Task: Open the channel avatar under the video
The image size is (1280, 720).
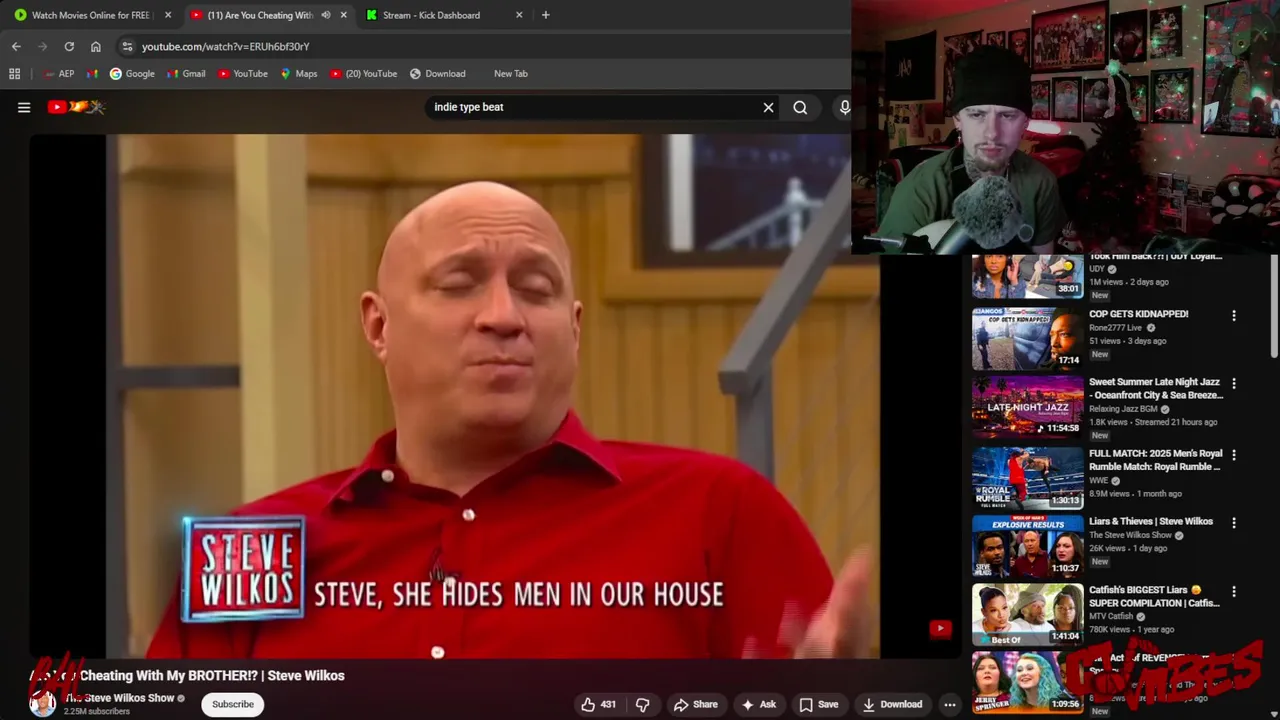Action: pyautogui.click(x=42, y=704)
